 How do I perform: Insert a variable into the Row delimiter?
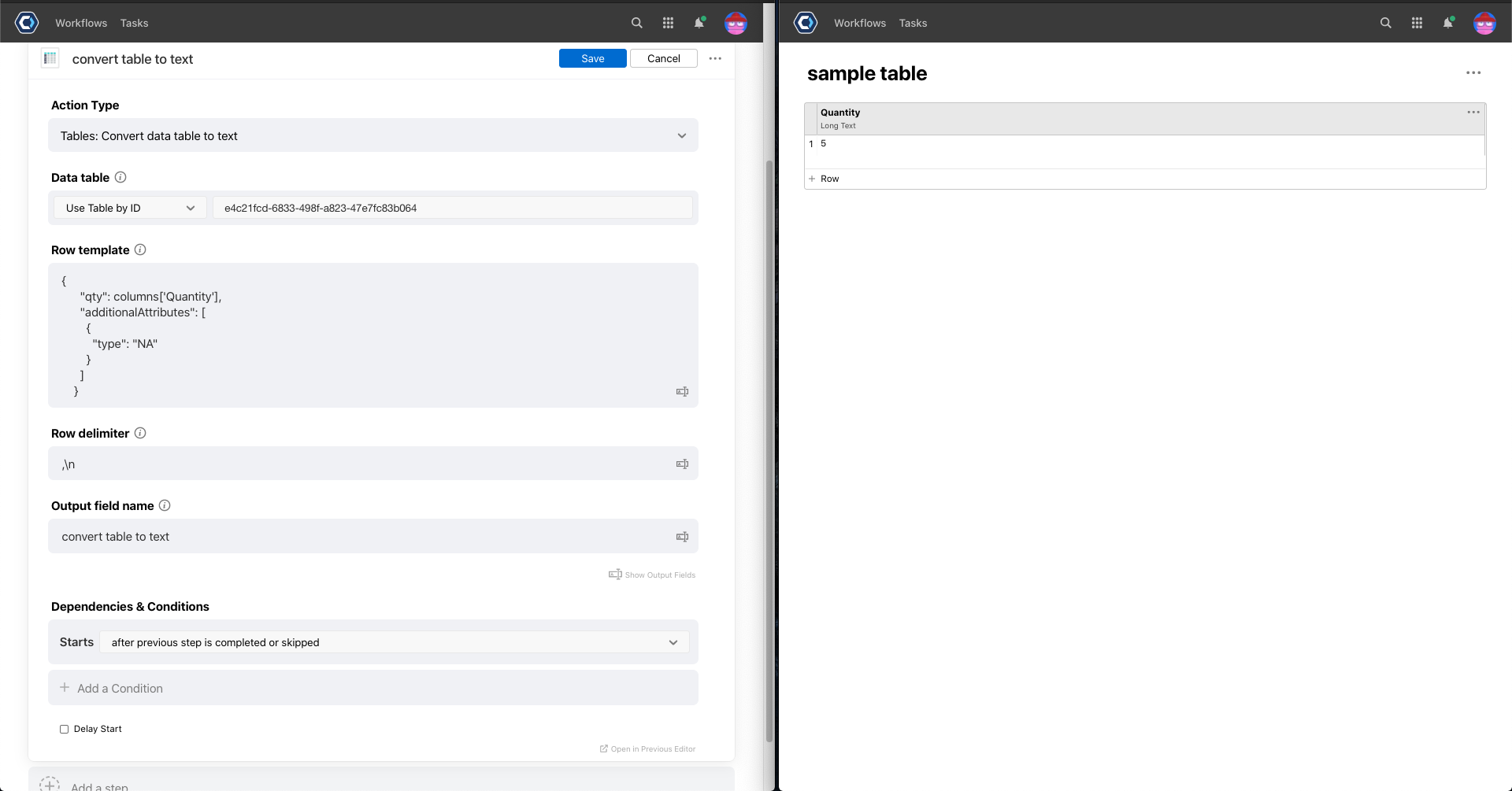pyautogui.click(x=682, y=464)
